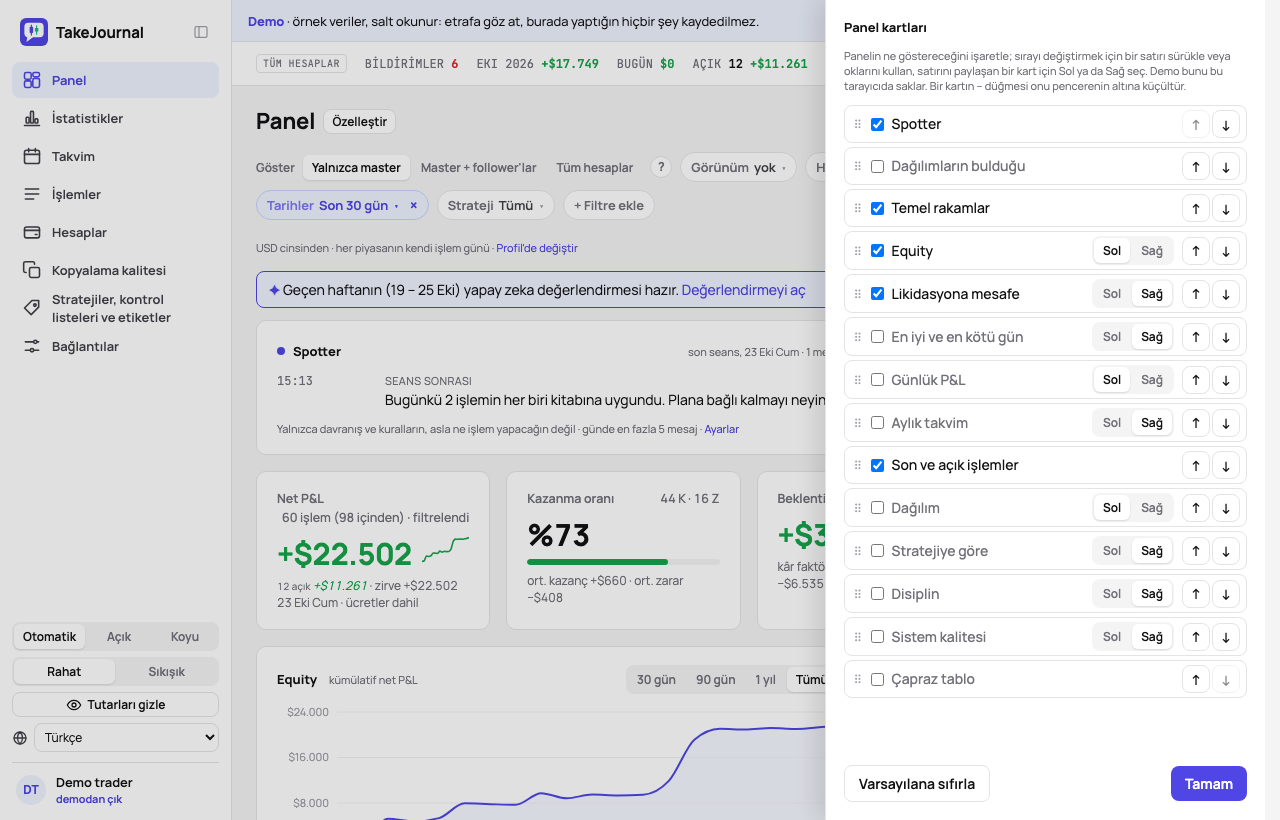Click drag handle of Spotter row
Image resolution: width=1280 pixels, height=820 pixels.
point(857,124)
